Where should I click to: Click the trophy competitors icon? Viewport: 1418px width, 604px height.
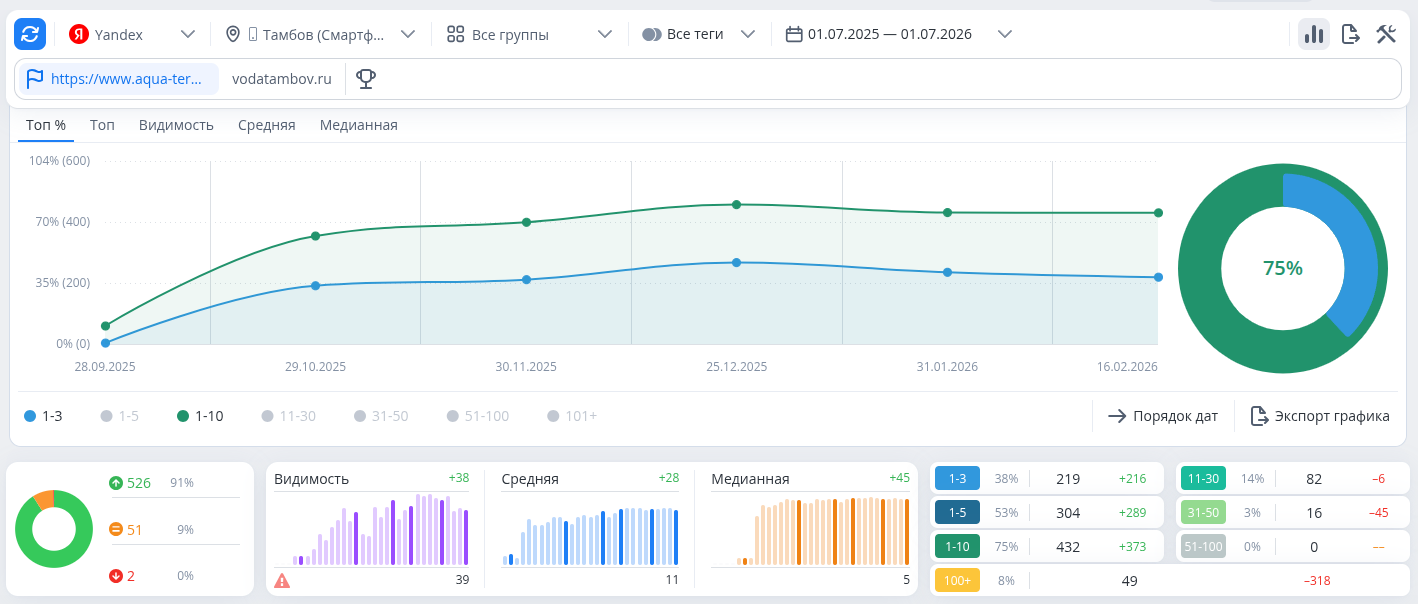(366, 78)
